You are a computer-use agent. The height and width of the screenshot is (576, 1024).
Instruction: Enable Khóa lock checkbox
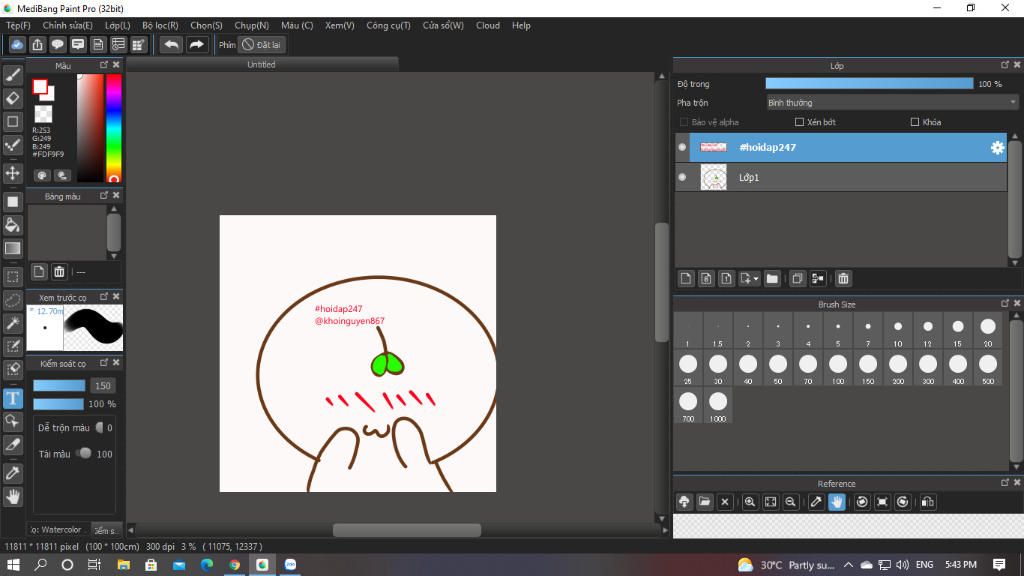pyautogui.click(x=914, y=122)
